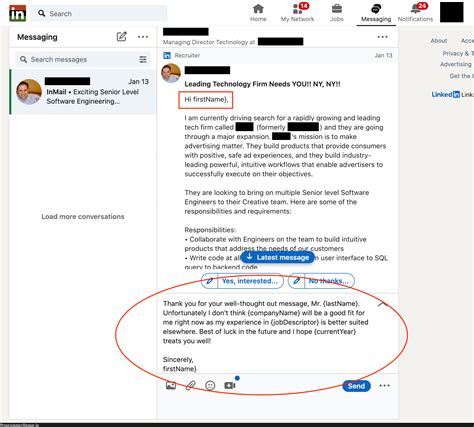Open the compose new message icon

click(122, 37)
